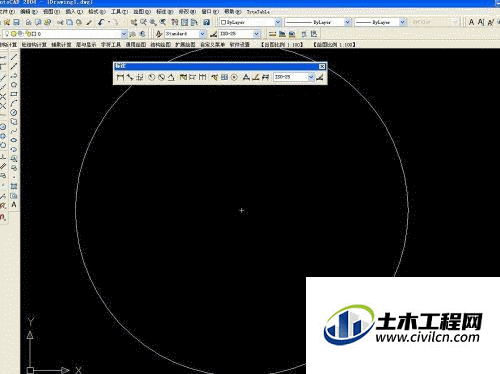Click the Diameter dimension icon
Screen dimensions: 500x374
coord(161,77)
